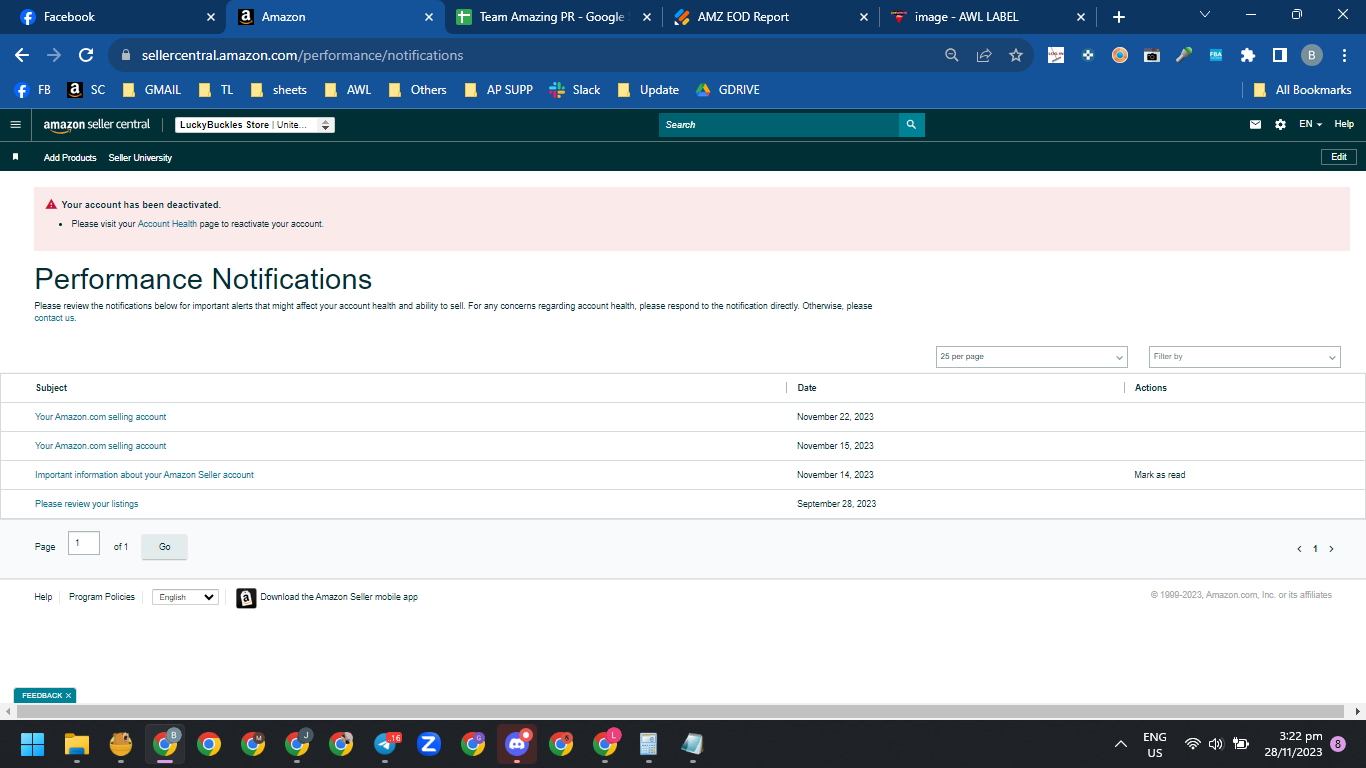The width and height of the screenshot is (1366, 768).
Task: Toggle the browser side panel
Action: coord(1279,55)
